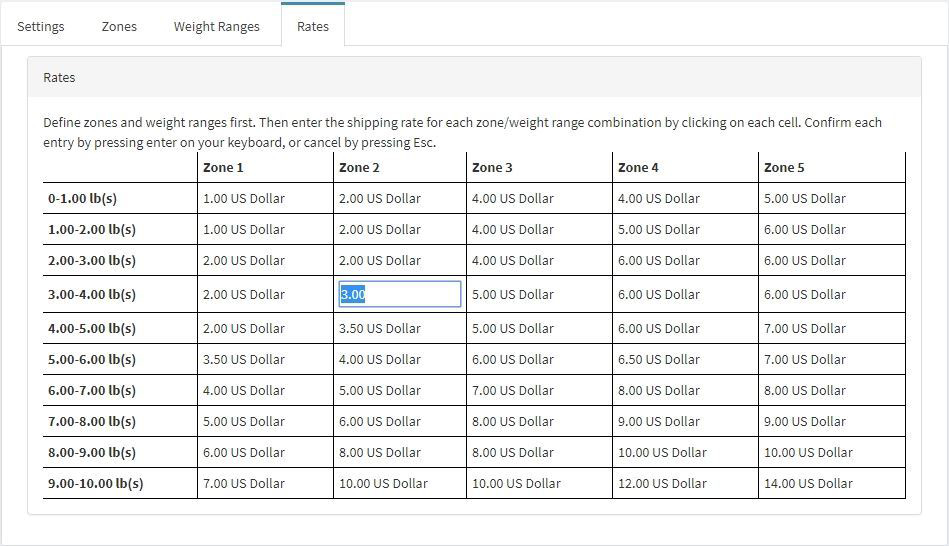Go to Weight Ranges tab
This screenshot has height=546, width=949.
[216, 26]
